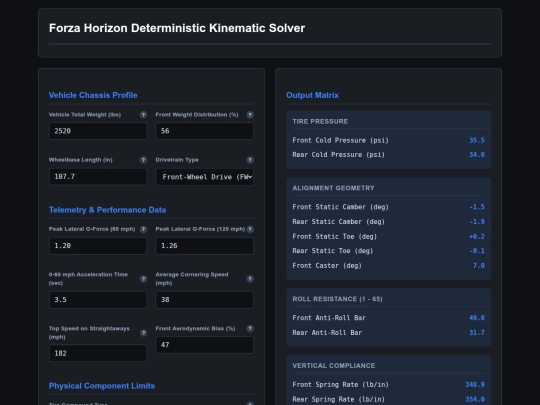Open the Drivetrain Type dropdown

click(205, 177)
